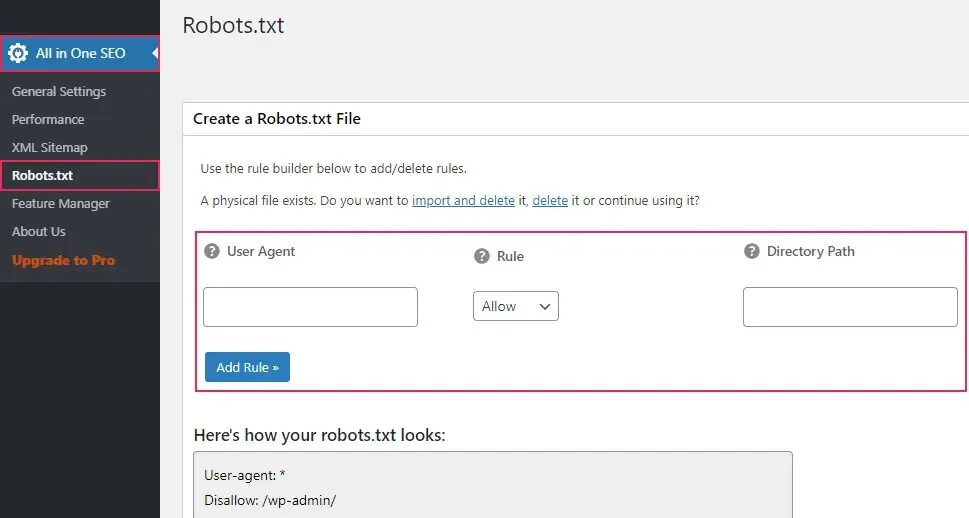Click the All in One SEO menu header
Screen dimensions: 969x518
pyautogui.click(x=80, y=53)
